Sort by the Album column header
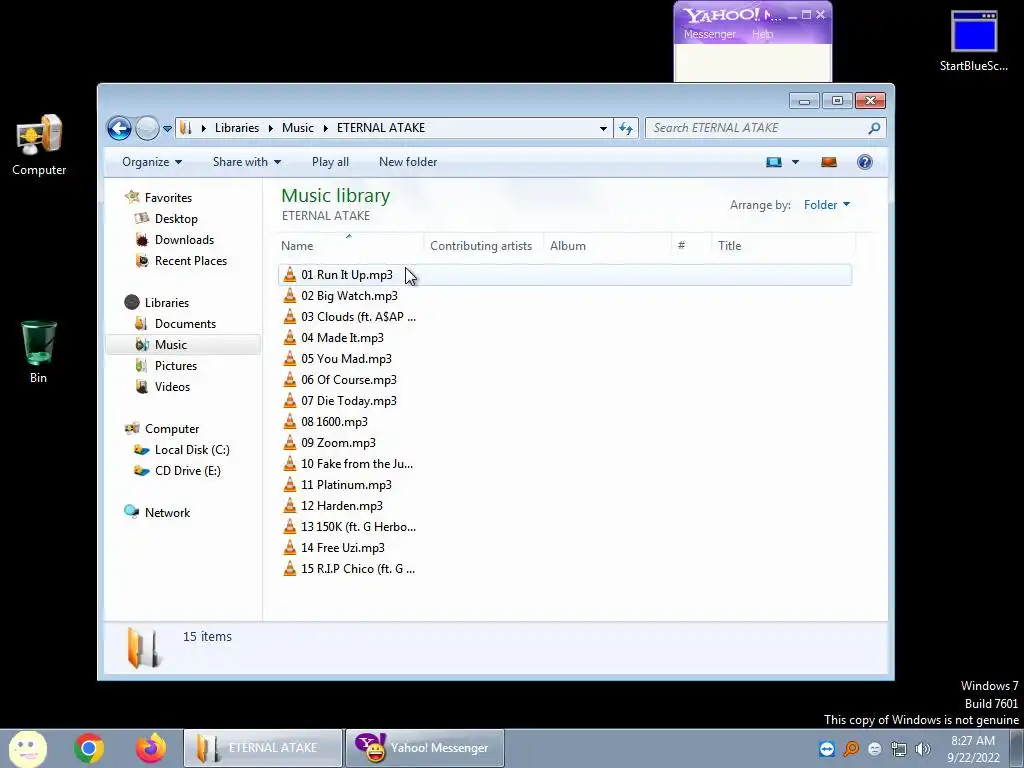This screenshot has width=1024, height=768. [x=607, y=246]
